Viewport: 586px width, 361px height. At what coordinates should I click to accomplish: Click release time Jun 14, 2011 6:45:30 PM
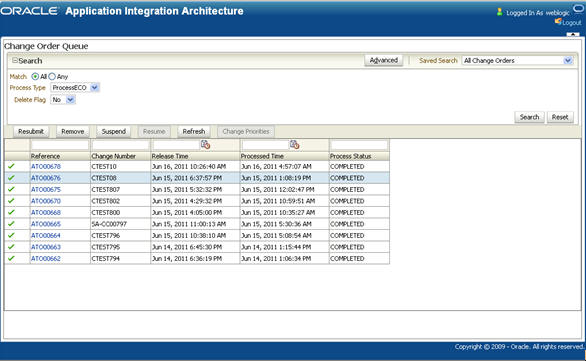click(187, 247)
